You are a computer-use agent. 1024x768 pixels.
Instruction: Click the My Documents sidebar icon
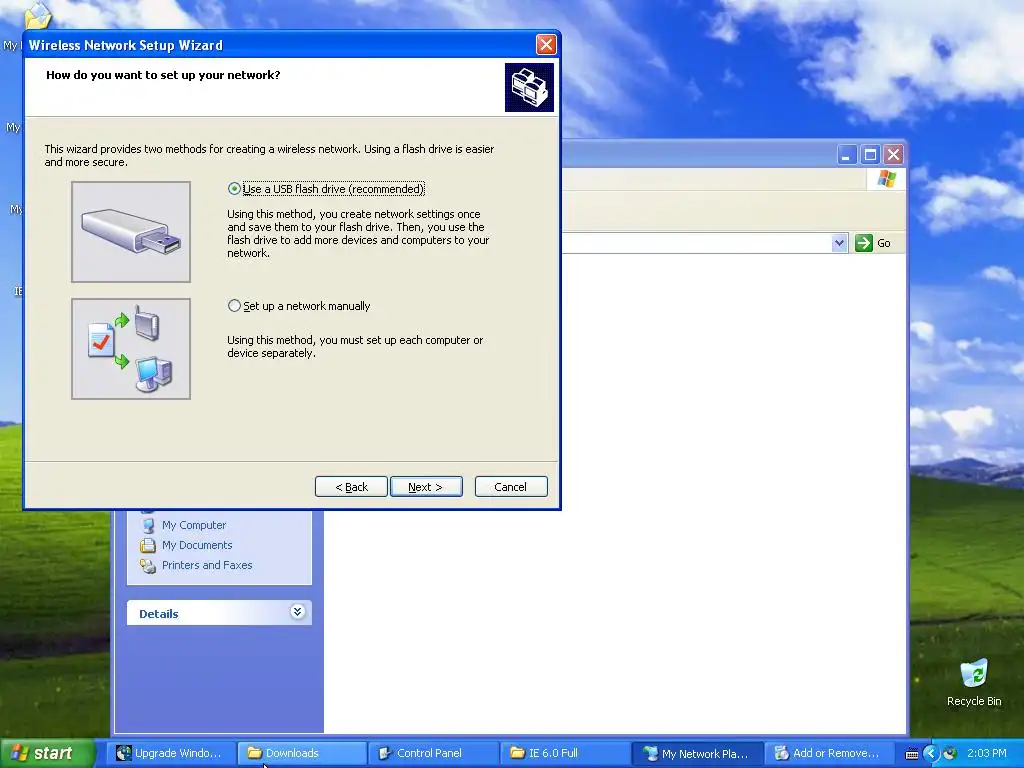tap(148, 545)
